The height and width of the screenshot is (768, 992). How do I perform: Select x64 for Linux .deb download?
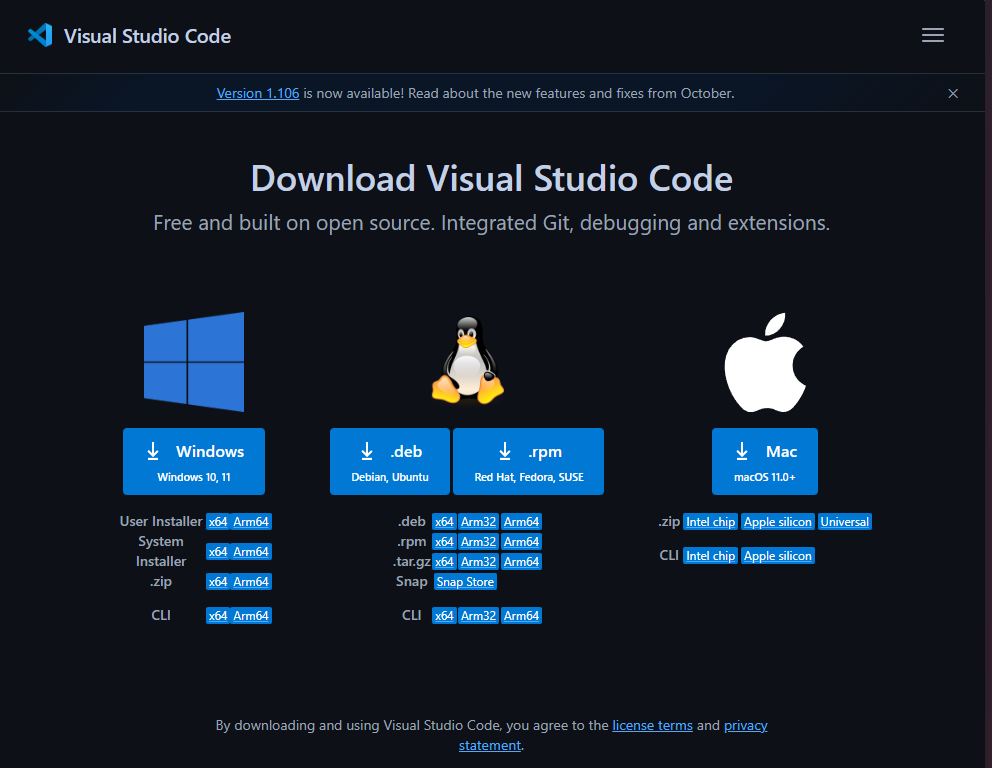click(444, 522)
